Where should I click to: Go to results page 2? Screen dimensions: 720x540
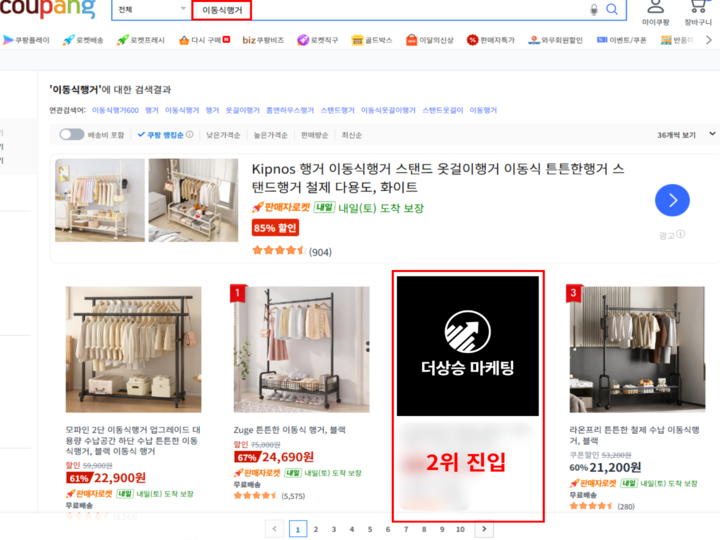coord(317,529)
